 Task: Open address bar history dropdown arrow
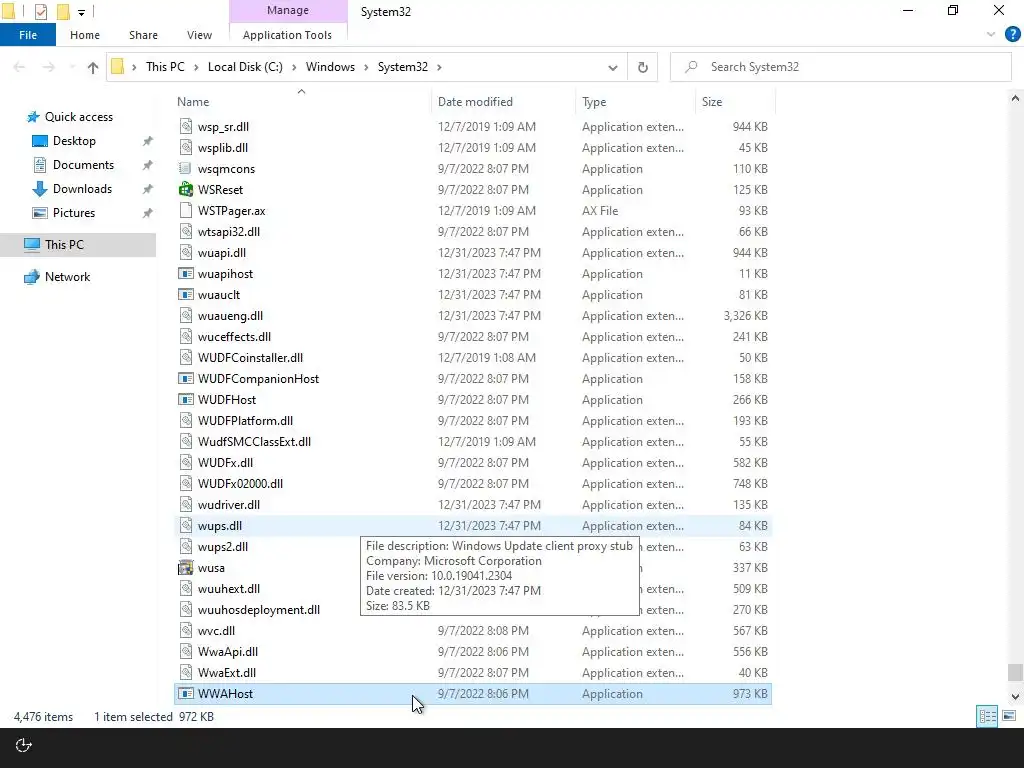613,67
